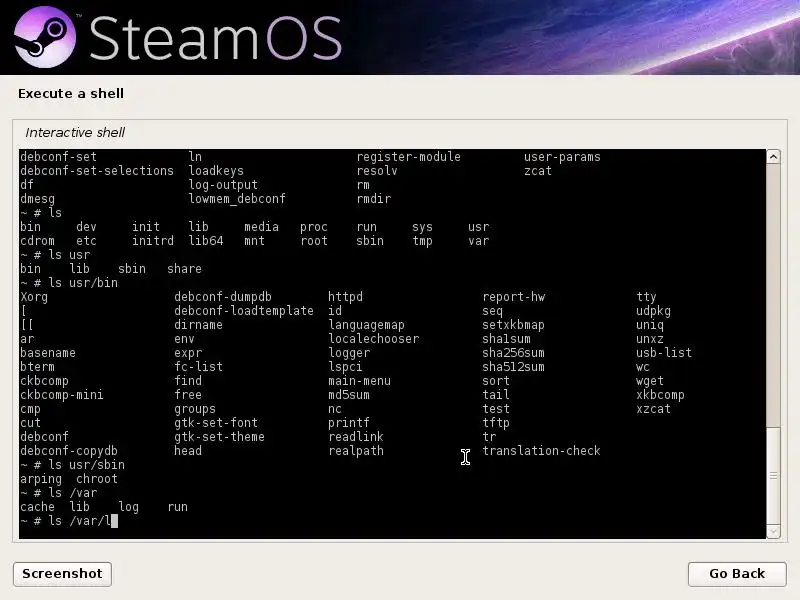Click the 'udpkg' entry

click(x=653, y=311)
